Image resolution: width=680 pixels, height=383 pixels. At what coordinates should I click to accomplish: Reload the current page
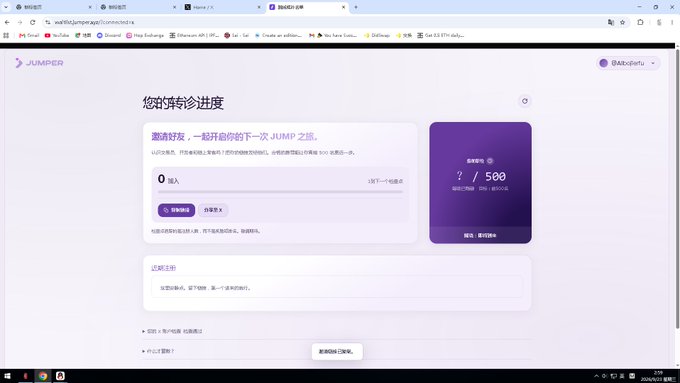[33, 22]
